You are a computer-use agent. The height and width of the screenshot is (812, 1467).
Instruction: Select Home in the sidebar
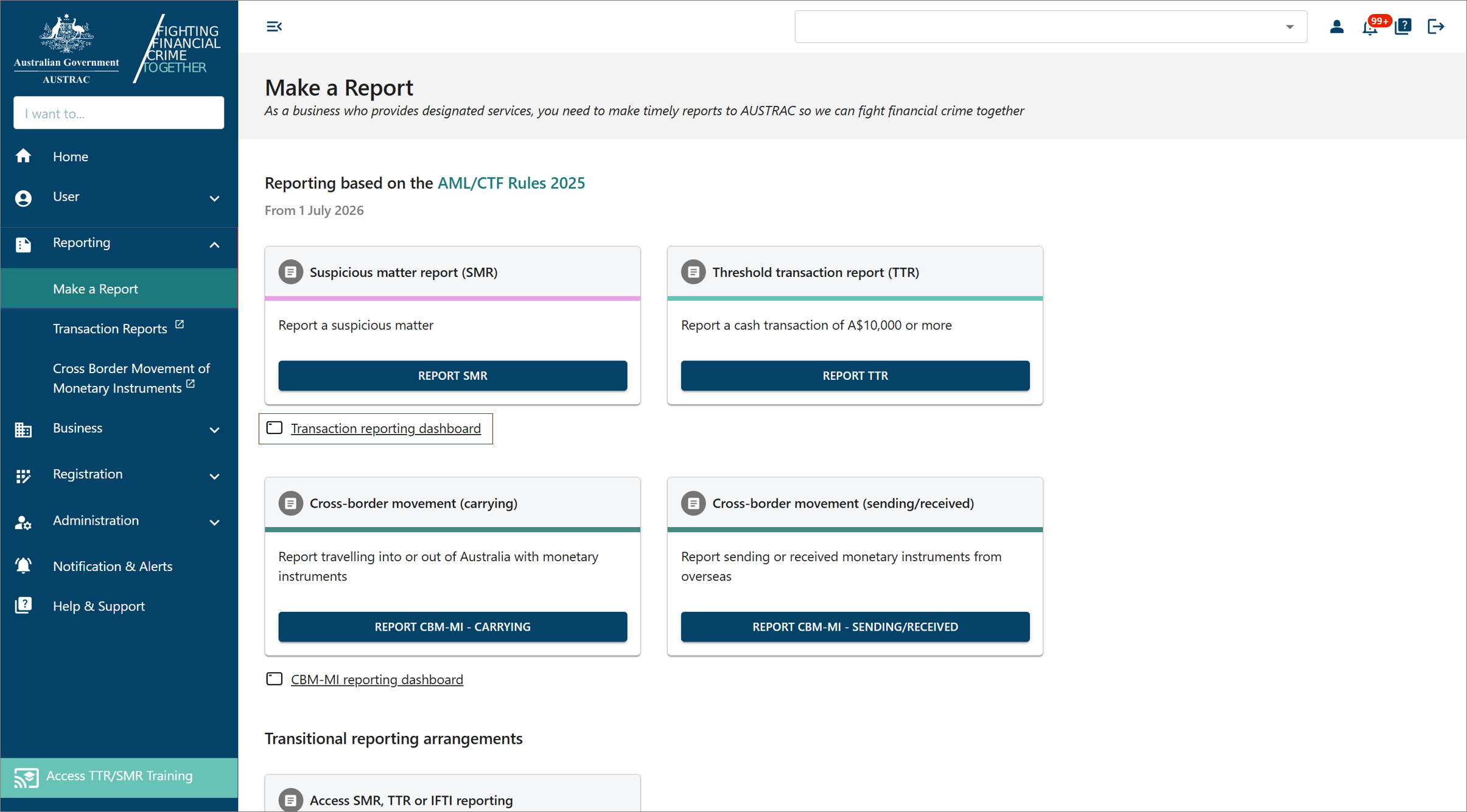click(x=119, y=156)
